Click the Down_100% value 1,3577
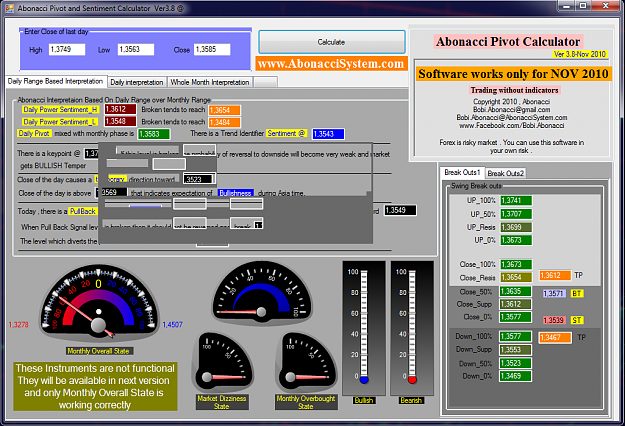 pyautogui.click(x=516, y=336)
